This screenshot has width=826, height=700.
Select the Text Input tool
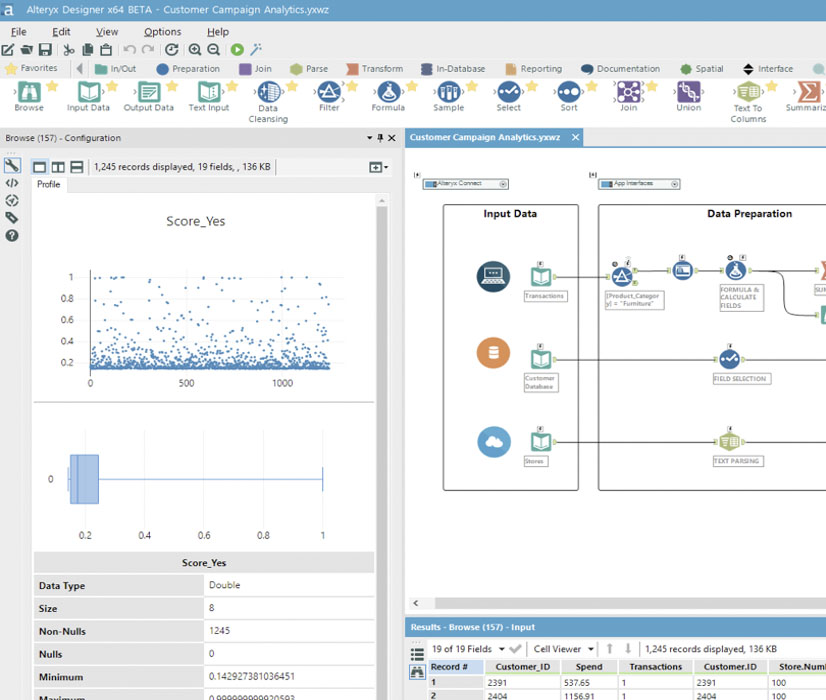pos(209,96)
